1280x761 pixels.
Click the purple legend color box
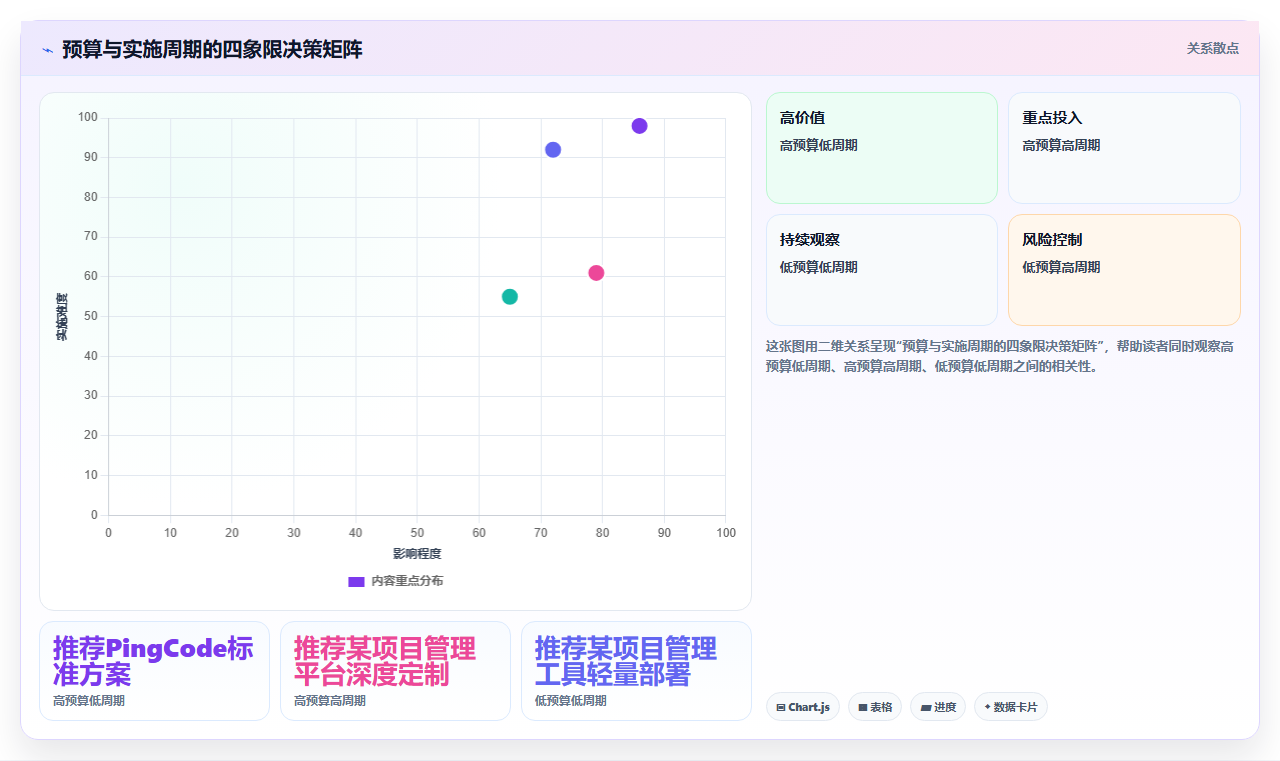[x=356, y=582]
